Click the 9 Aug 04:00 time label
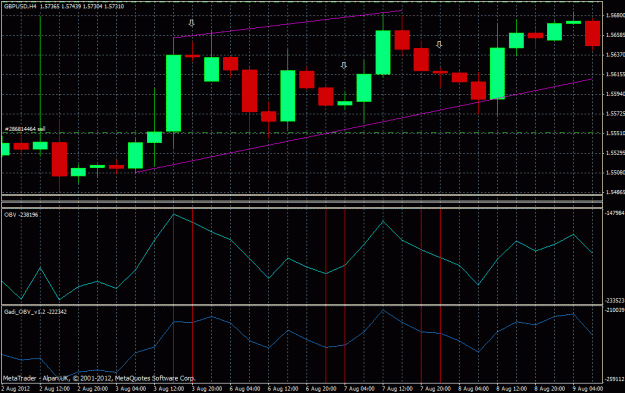 (588, 389)
